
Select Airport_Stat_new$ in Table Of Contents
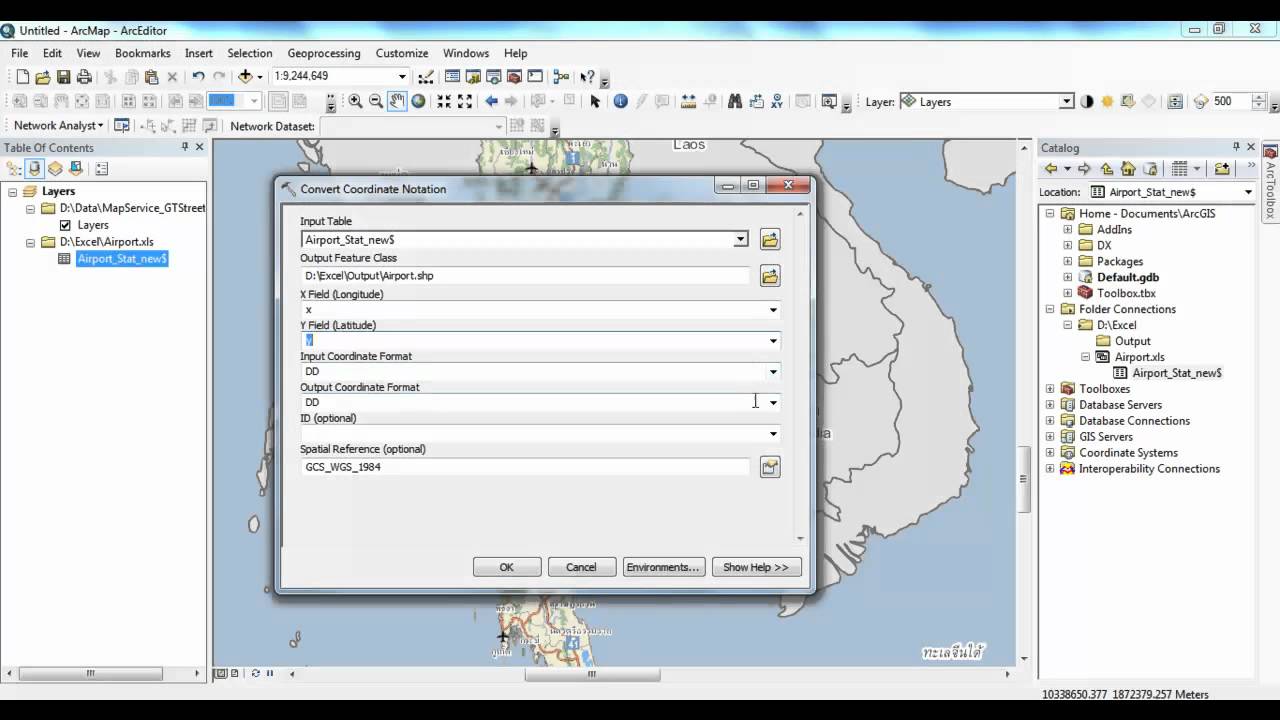[122, 258]
